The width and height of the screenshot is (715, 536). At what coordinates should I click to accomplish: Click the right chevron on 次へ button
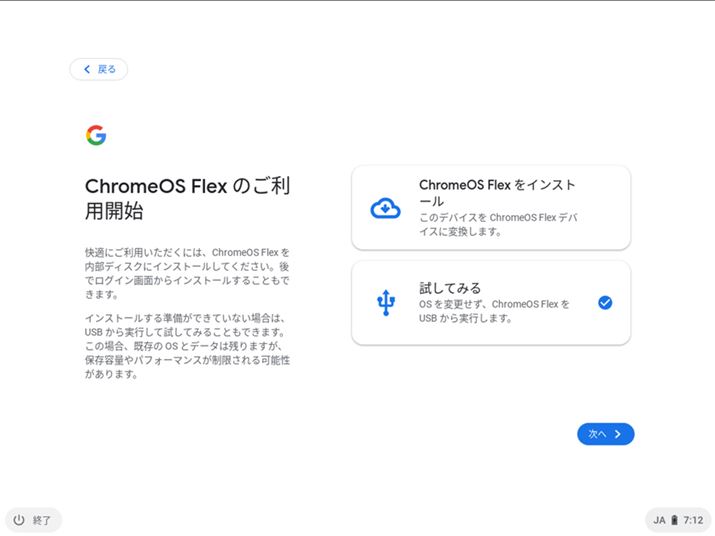619,434
